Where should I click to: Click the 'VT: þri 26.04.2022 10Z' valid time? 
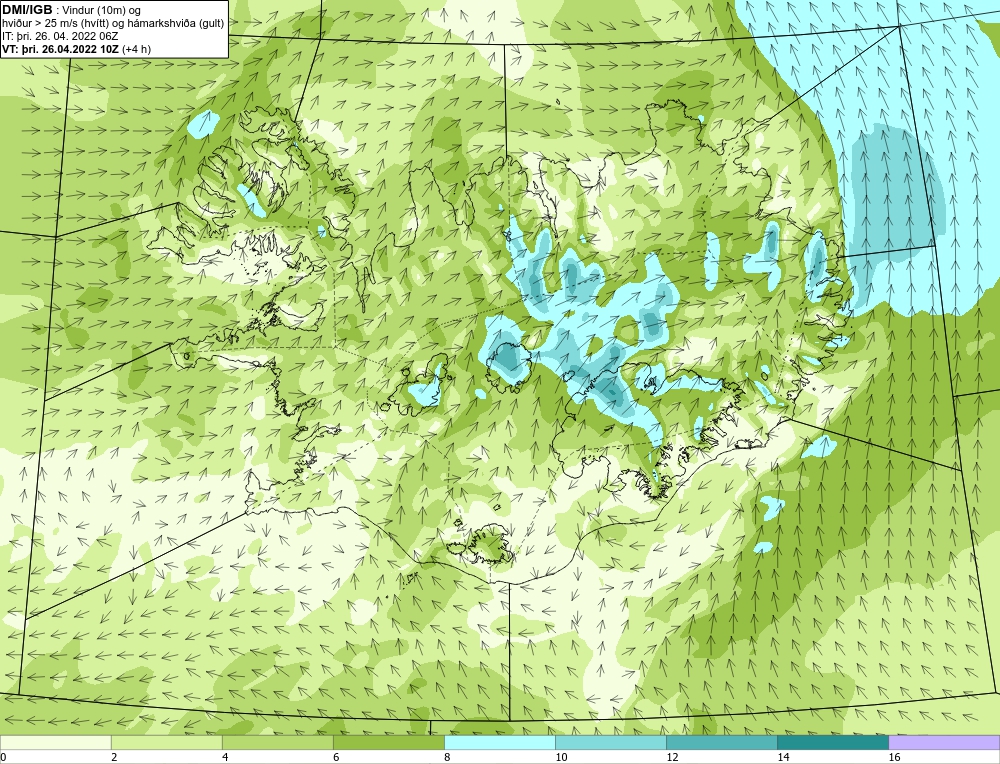pyautogui.click(x=61, y=49)
